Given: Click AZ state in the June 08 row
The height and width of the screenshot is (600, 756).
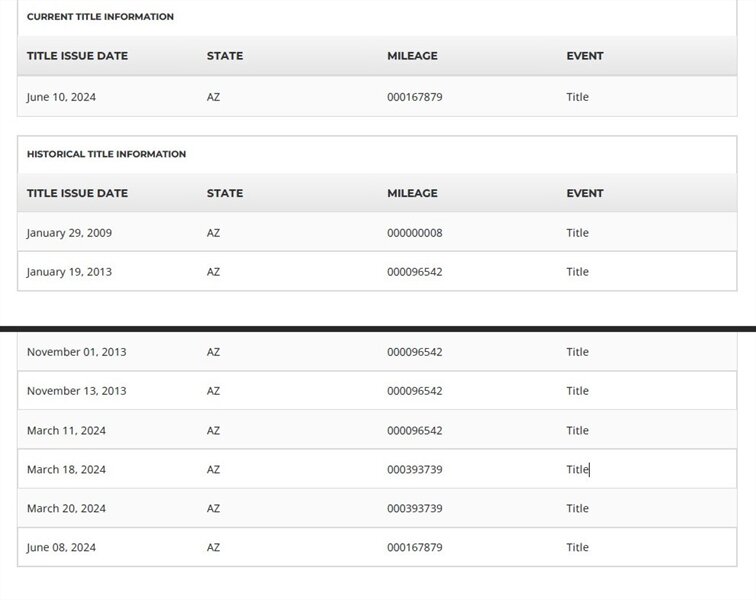Looking at the screenshot, I should (213, 548).
